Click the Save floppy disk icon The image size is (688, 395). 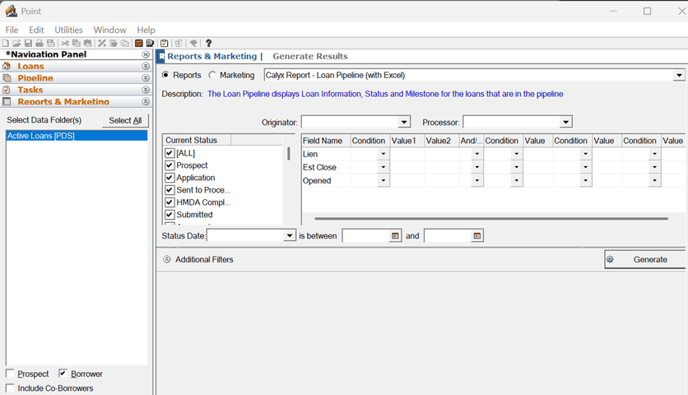click(x=28, y=43)
